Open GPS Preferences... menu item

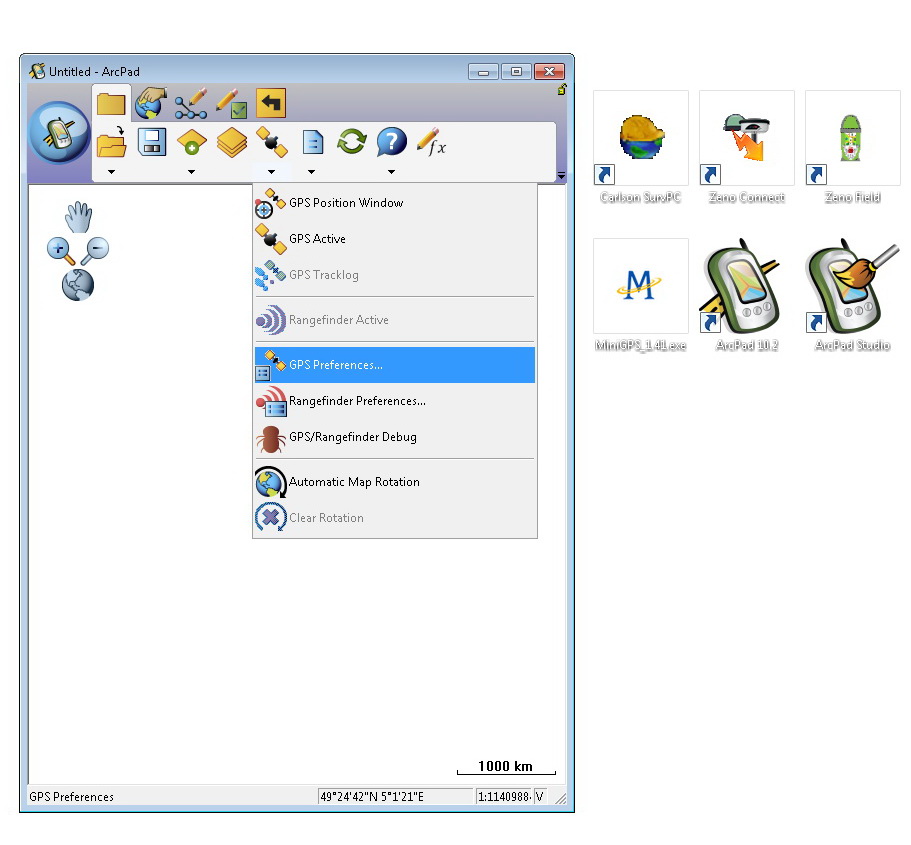coord(394,365)
